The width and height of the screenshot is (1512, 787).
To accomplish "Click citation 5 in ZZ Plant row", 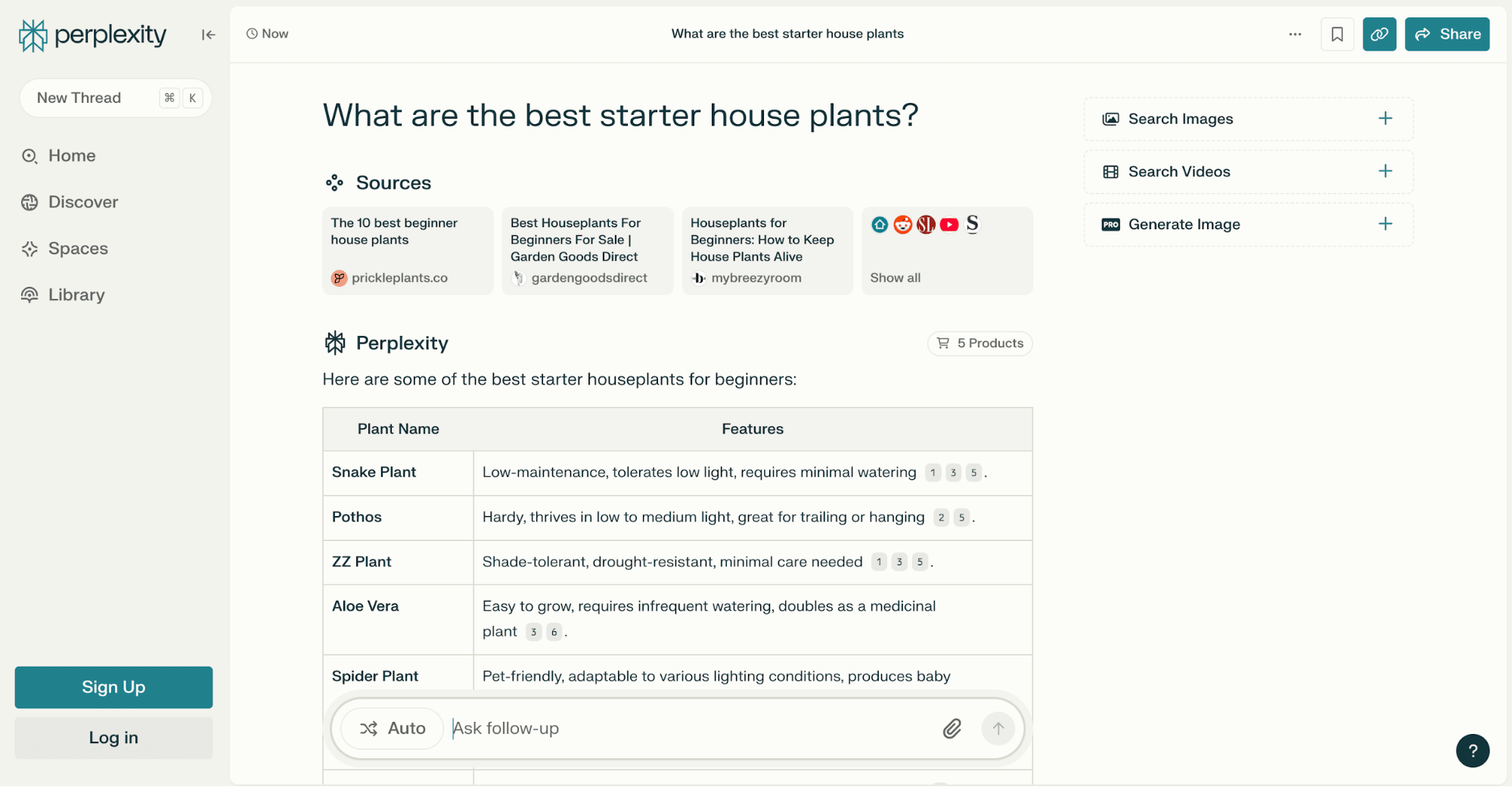I will [x=920, y=562].
